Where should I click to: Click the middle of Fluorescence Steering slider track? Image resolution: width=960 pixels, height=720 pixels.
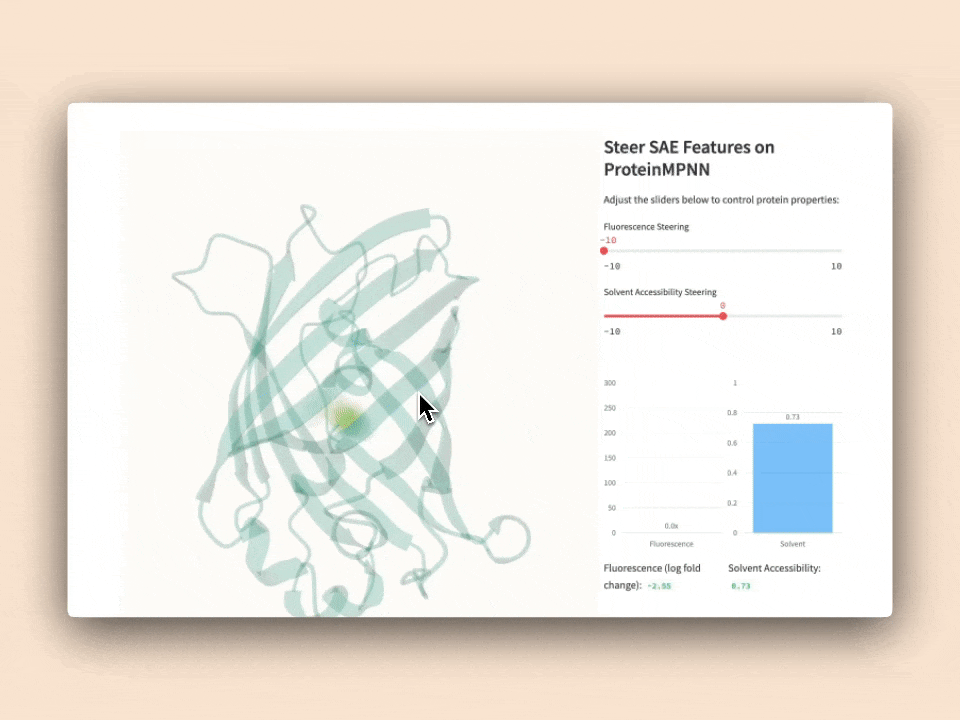tap(723, 251)
